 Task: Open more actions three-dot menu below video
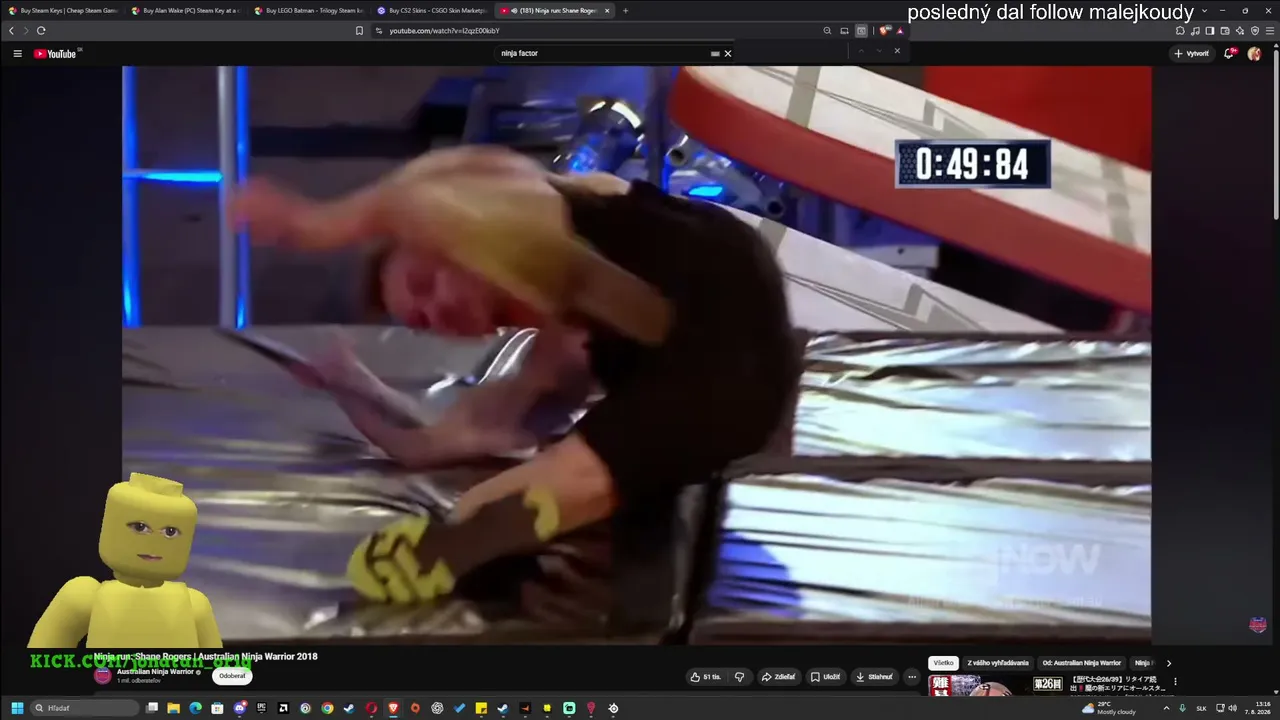(x=911, y=677)
